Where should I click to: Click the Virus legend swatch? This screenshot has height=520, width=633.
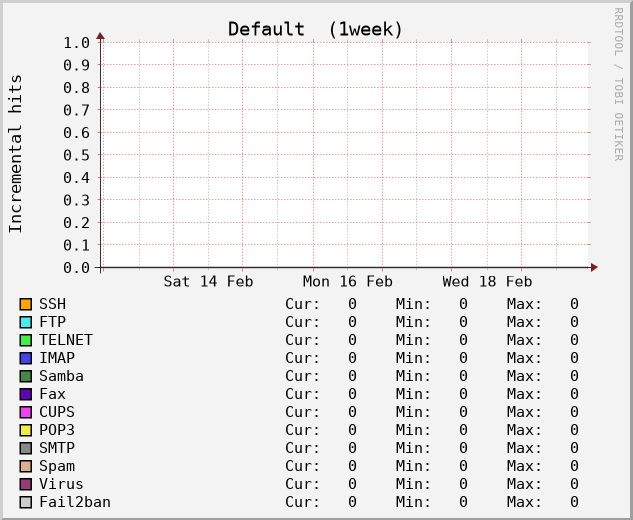(26, 484)
